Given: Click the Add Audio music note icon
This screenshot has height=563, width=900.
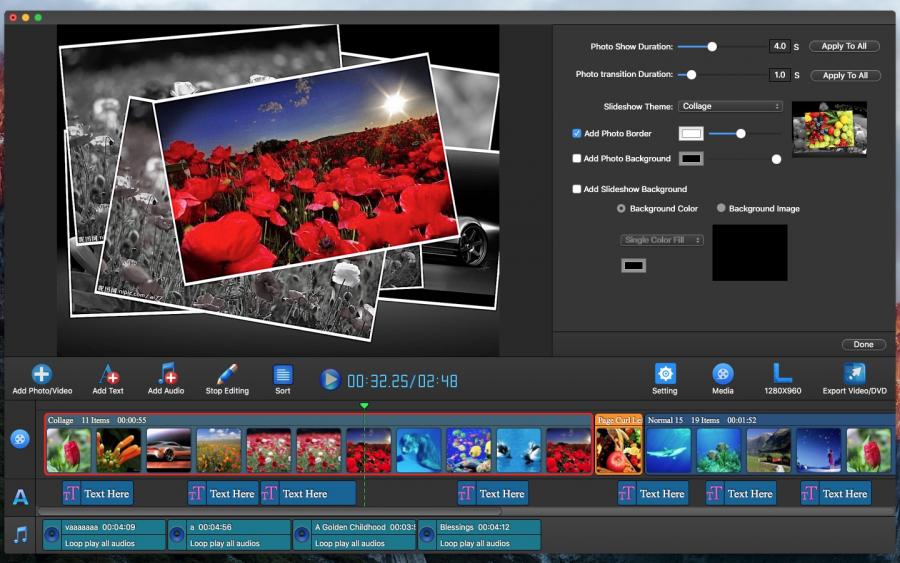Looking at the screenshot, I should pos(167,374).
